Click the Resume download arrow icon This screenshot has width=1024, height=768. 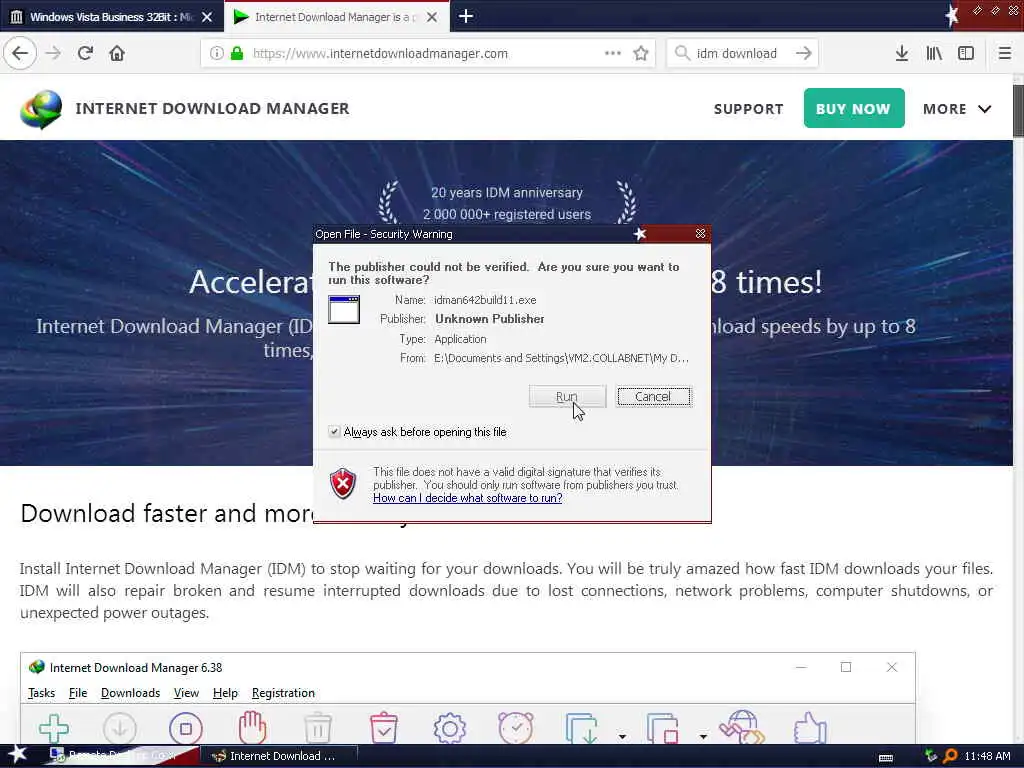click(x=120, y=728)
